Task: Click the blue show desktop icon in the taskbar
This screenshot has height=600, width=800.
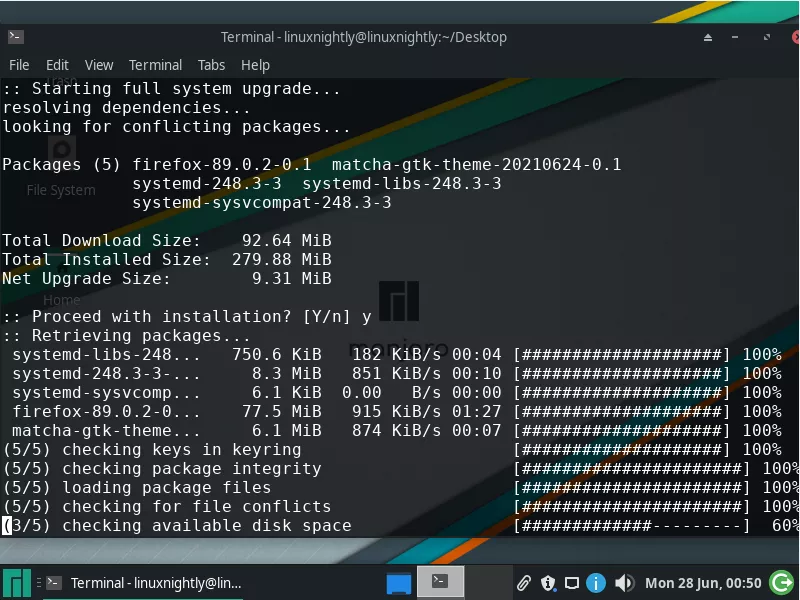Action: tap(399, 583)
